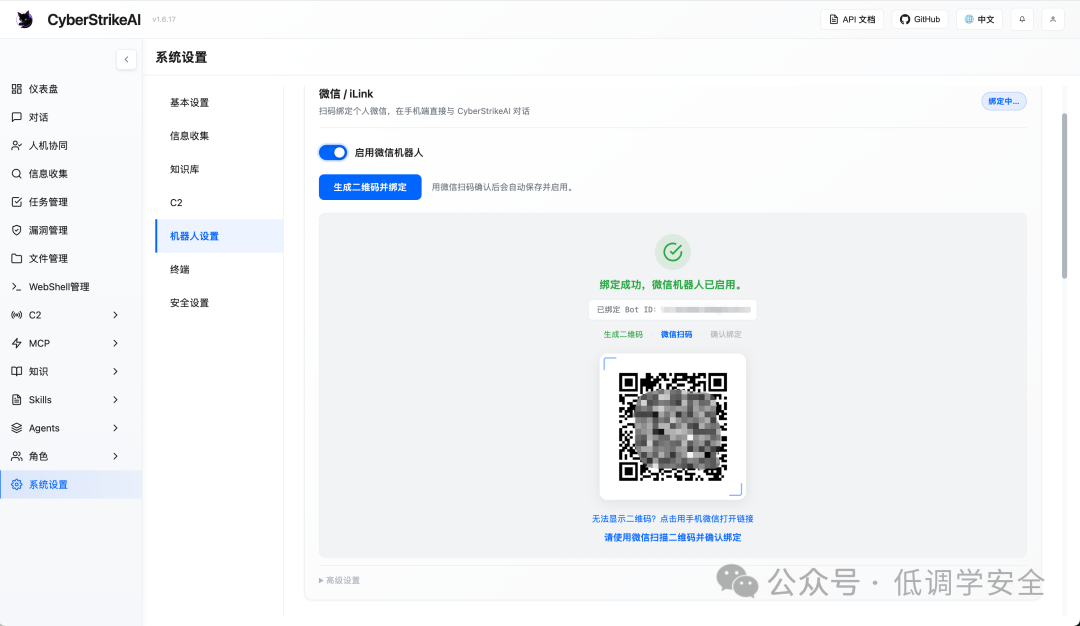Switch to 知识库 settings tab

point(219,169)
